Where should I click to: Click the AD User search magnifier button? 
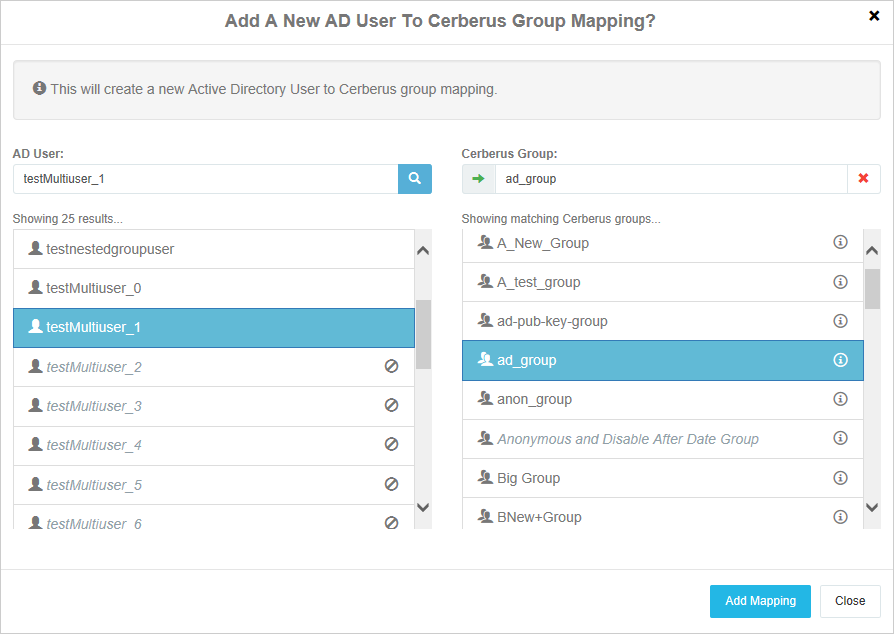pyautogui.click(x=415, y=179)
